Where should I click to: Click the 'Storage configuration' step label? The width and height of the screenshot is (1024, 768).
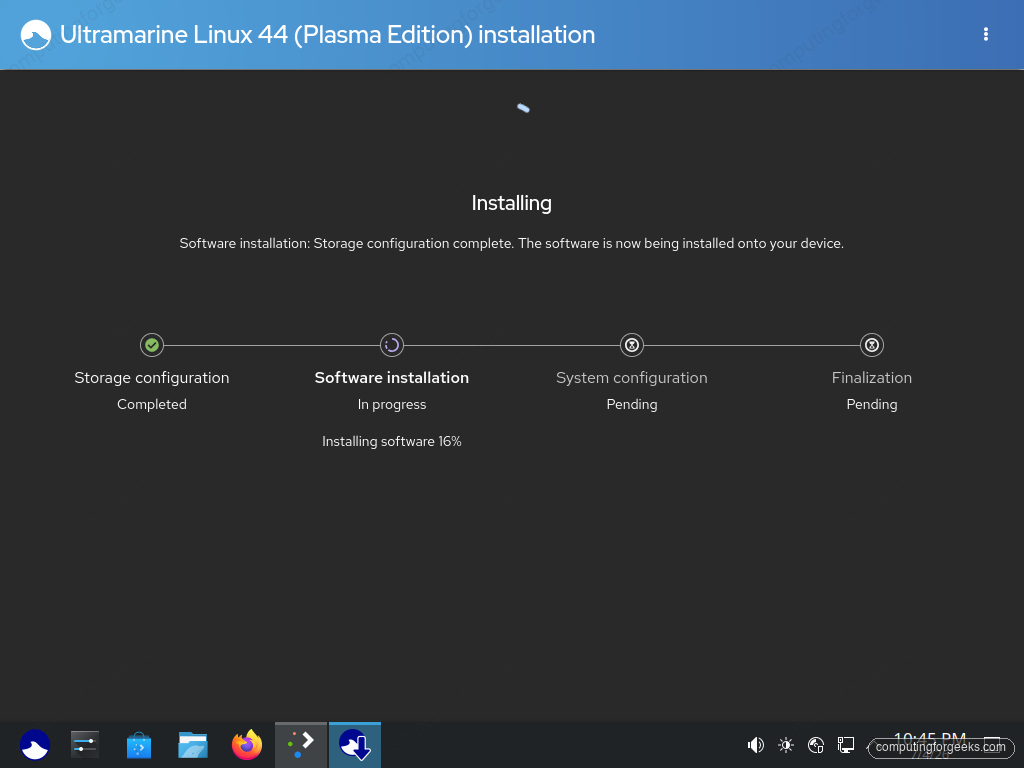152,378
